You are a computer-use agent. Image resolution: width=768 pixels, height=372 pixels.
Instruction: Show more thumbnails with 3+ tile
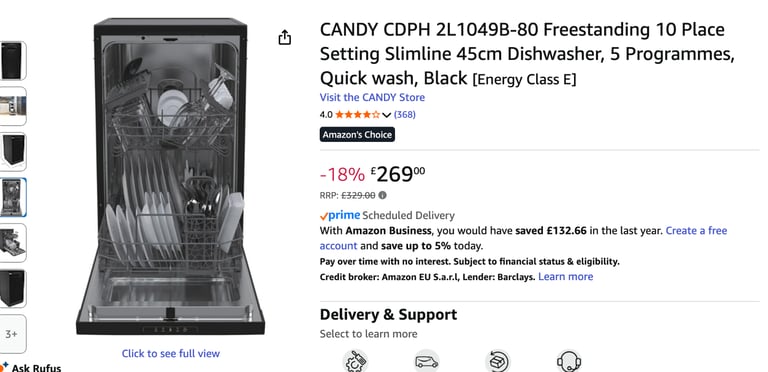click(x=11, y=334)
